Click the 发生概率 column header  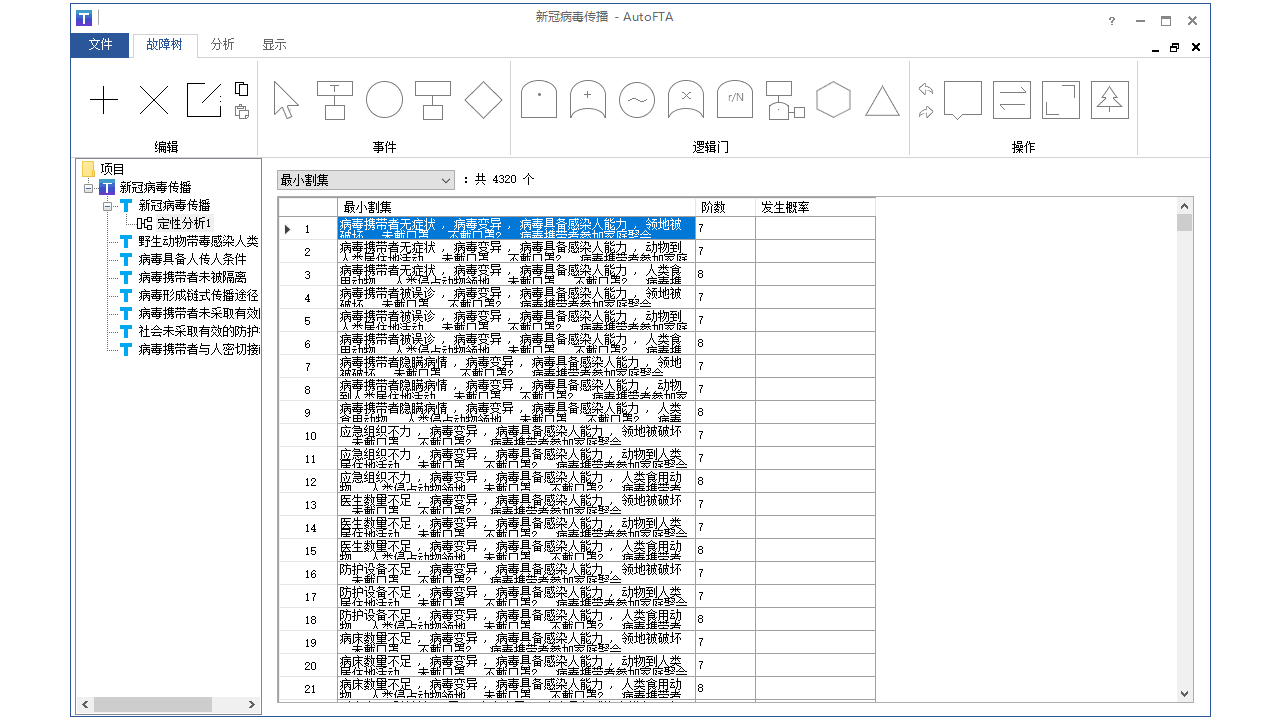[x=814, y=208]
